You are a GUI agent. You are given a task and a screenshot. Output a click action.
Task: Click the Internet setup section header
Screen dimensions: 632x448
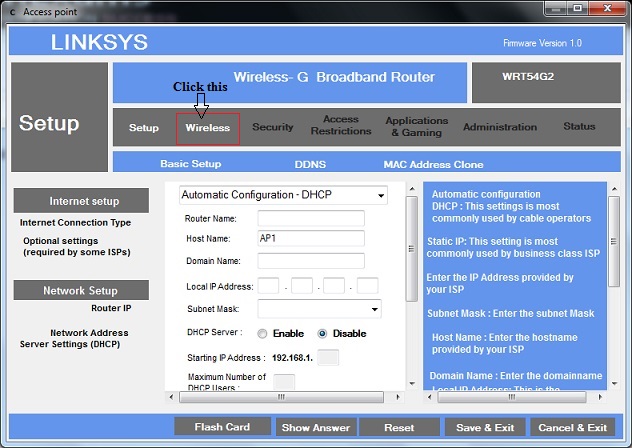coord(81,200)
